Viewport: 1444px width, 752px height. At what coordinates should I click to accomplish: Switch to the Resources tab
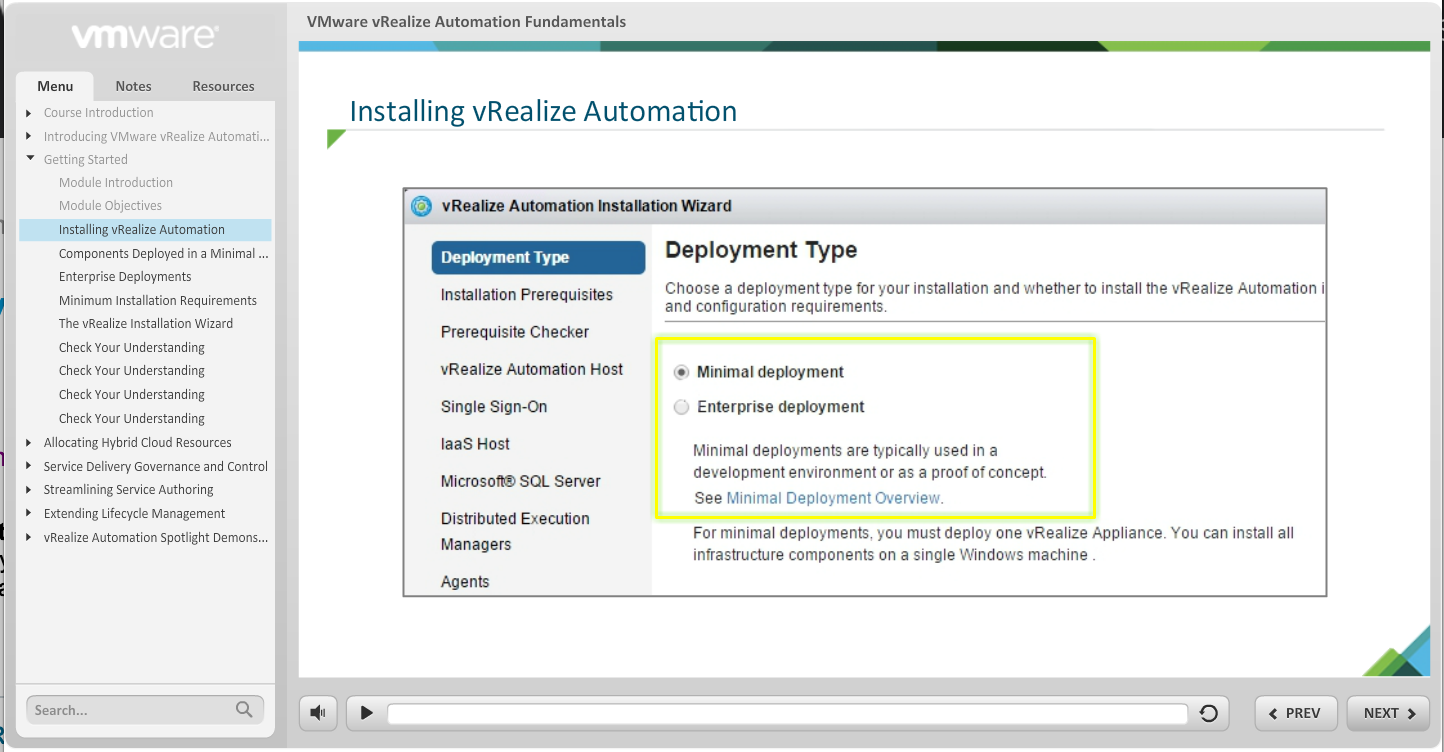click(x=223, y=86)
